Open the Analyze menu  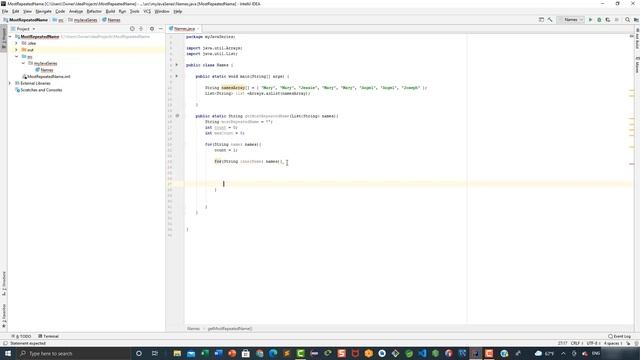tap(76, 11)
